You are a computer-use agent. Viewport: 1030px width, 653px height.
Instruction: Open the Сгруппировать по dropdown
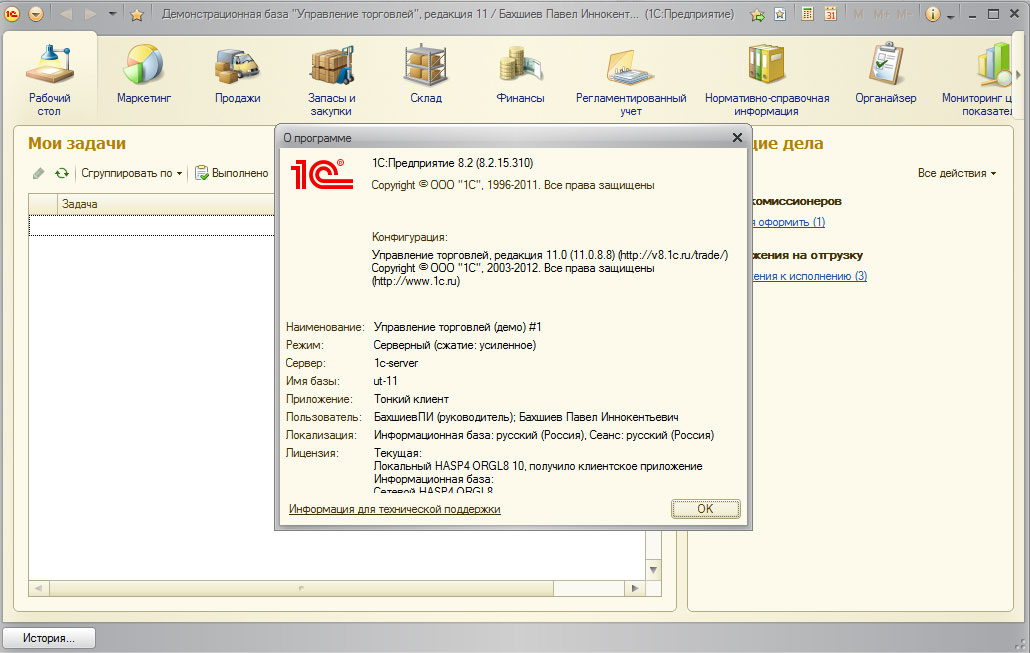tap(131, 173)
